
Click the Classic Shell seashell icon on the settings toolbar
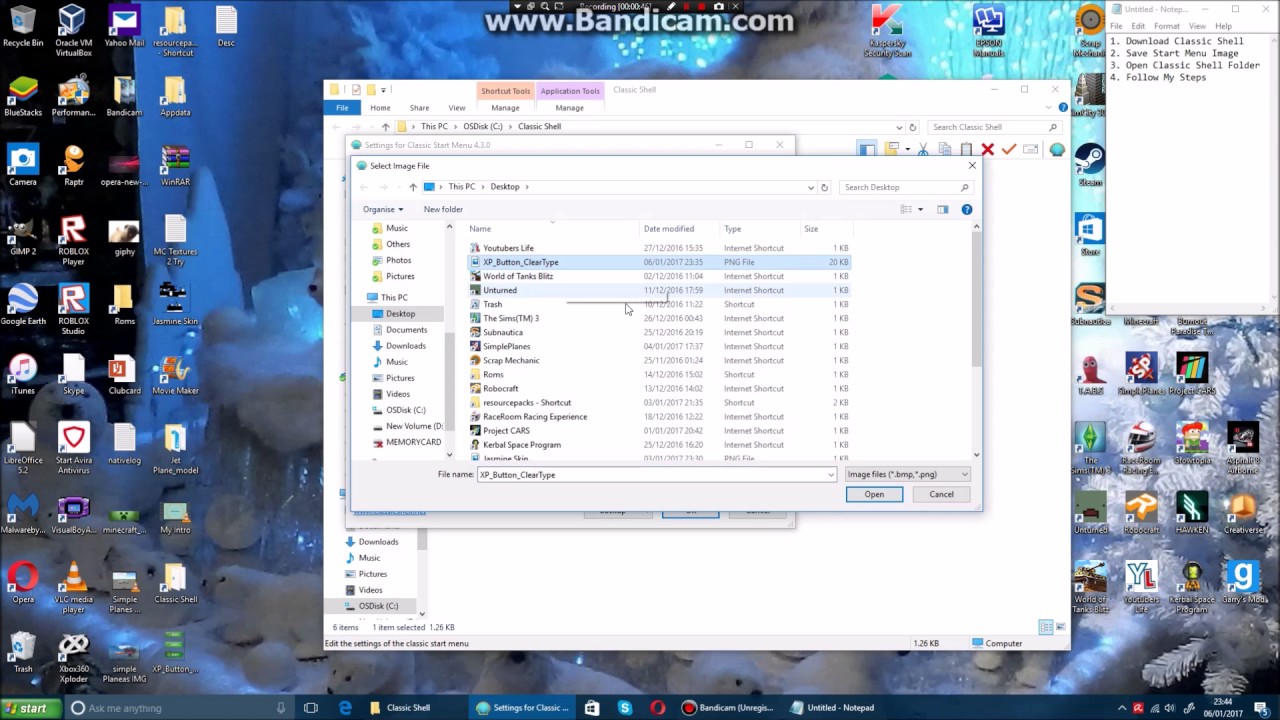[x=1057, y=149]
